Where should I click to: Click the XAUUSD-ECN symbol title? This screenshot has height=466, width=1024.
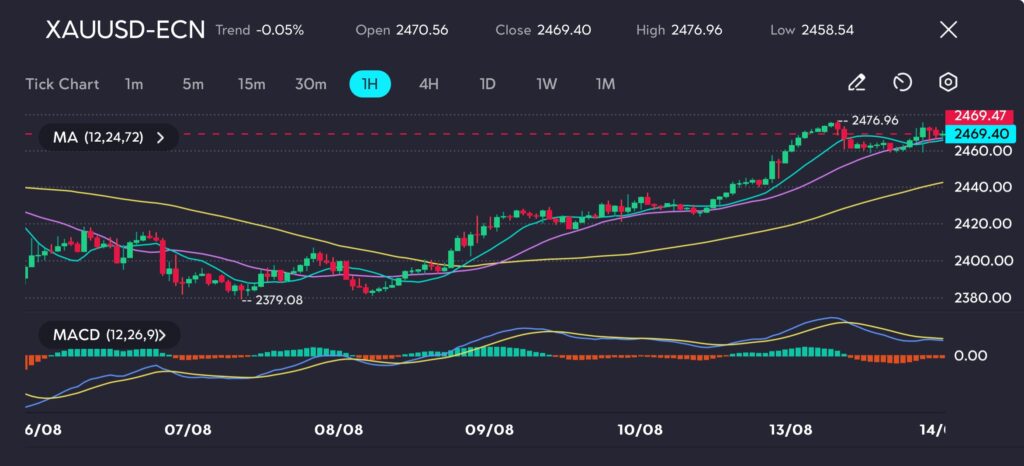click(125, 30)
